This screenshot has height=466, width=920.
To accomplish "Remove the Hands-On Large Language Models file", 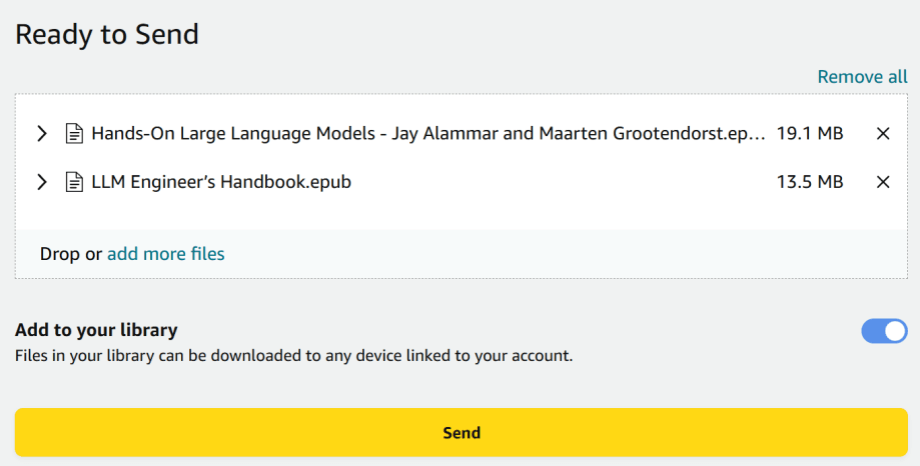I will (883, 134).
